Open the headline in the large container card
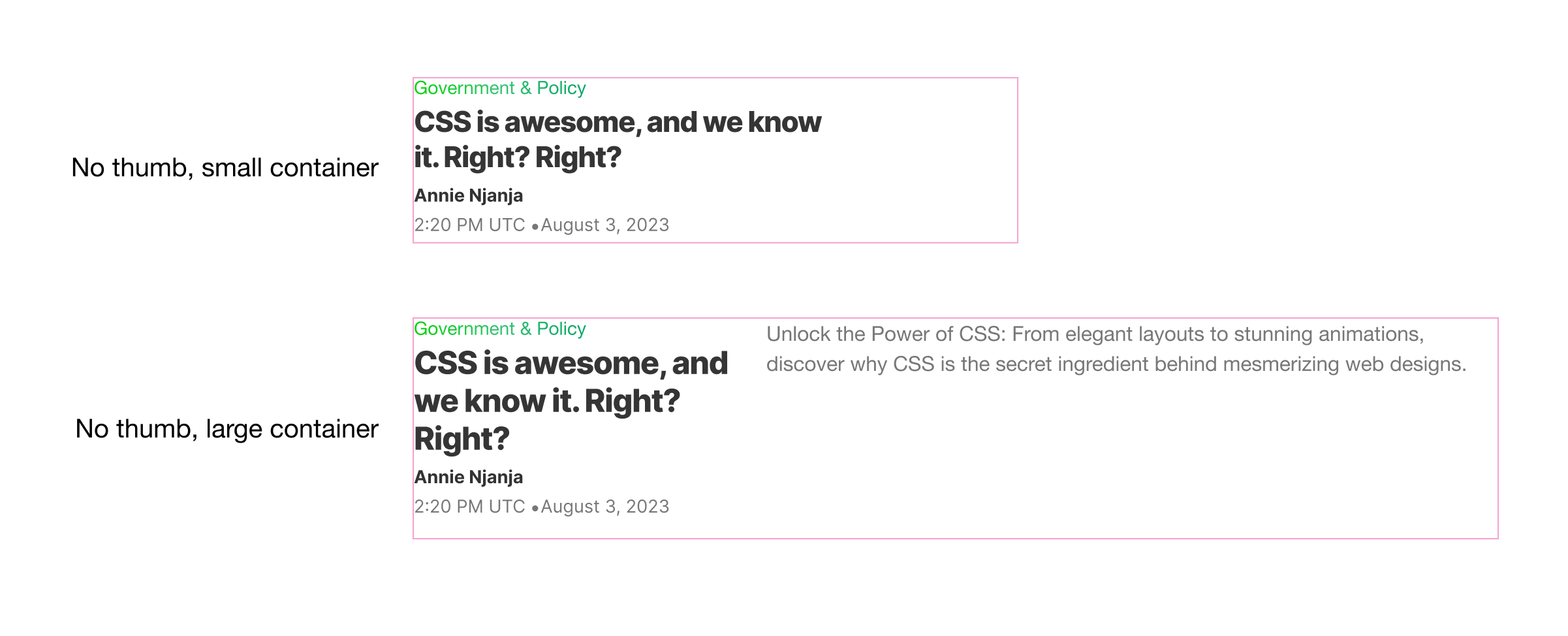The image size is (1568, 636). (x=570, y=400)
